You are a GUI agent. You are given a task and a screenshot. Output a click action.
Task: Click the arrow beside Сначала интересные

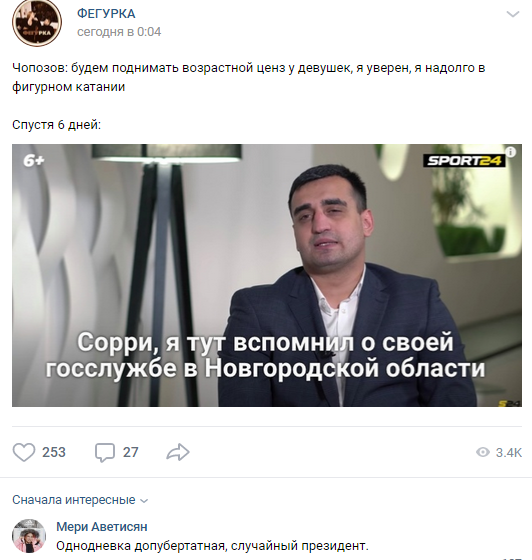[x=144, y=501]
